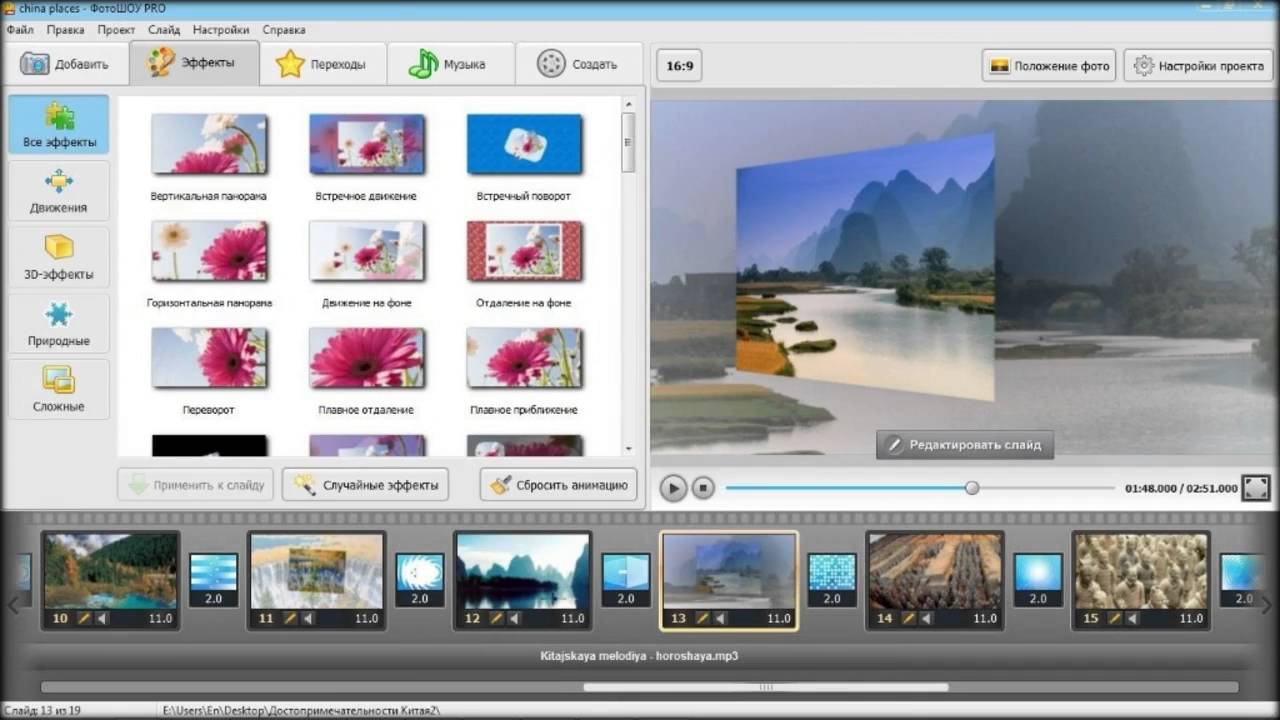The height and width of the screenshot is (720, 1280).
Task: Show the Все эффекты category
Action: 59,125
